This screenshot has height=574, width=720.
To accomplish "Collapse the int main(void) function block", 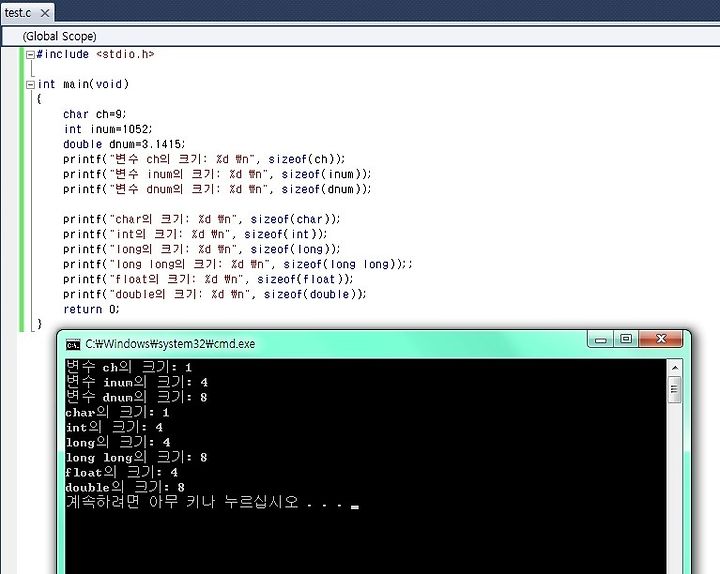I will coord(30,84).
